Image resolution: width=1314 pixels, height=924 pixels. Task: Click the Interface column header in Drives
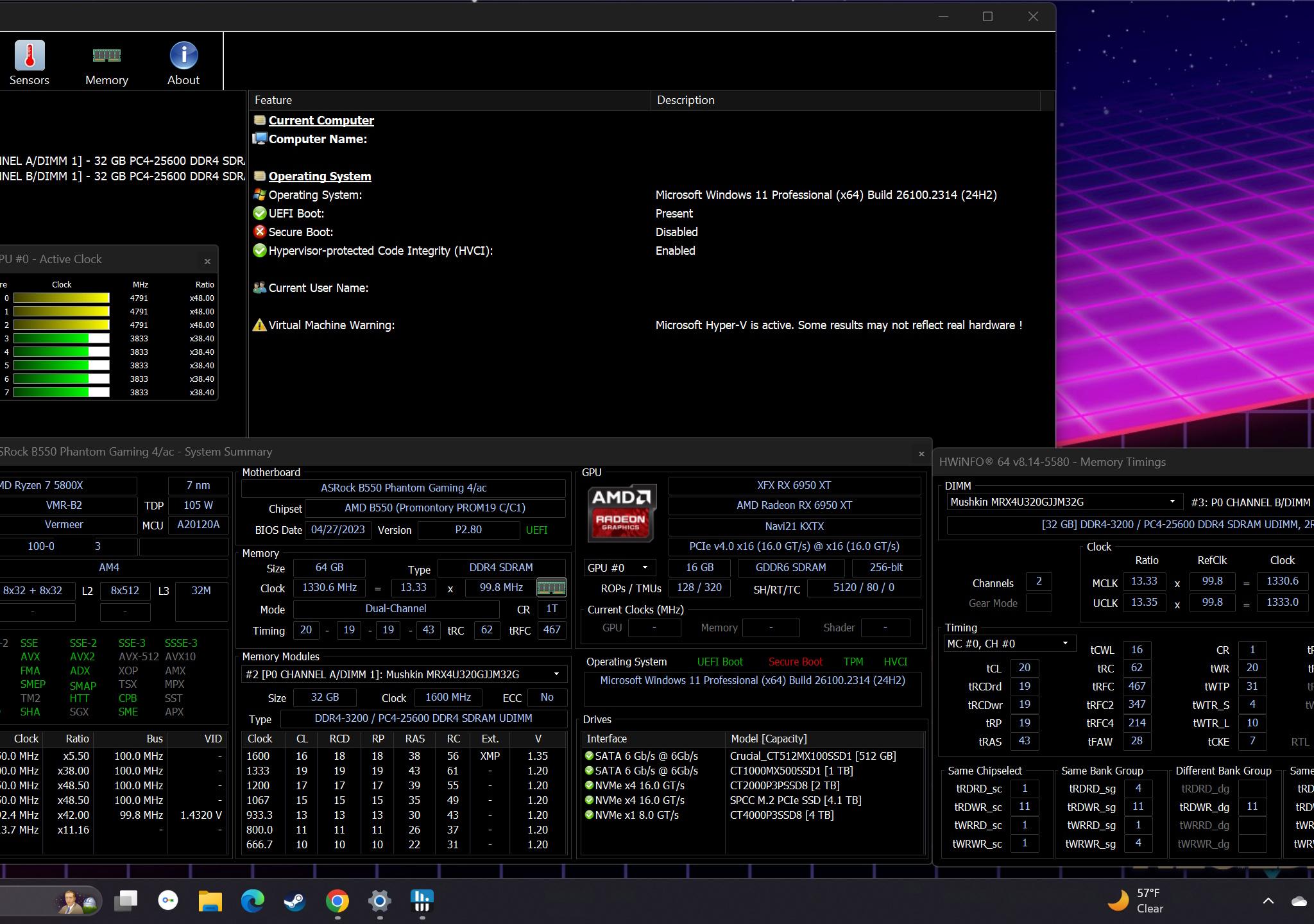[x=653, y=739]
